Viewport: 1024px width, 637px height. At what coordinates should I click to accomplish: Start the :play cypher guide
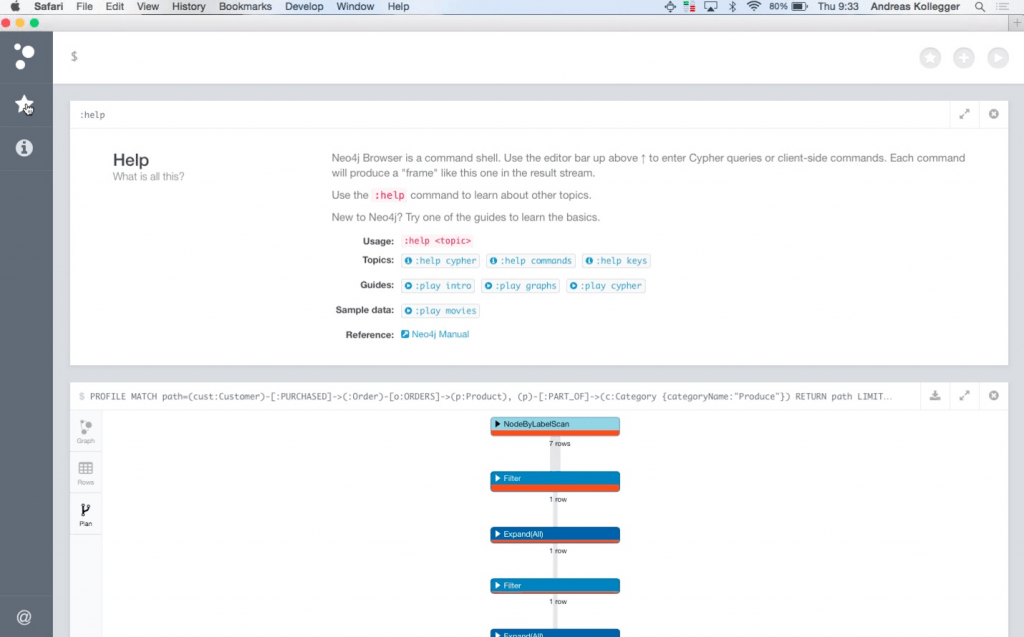(605, 286)
